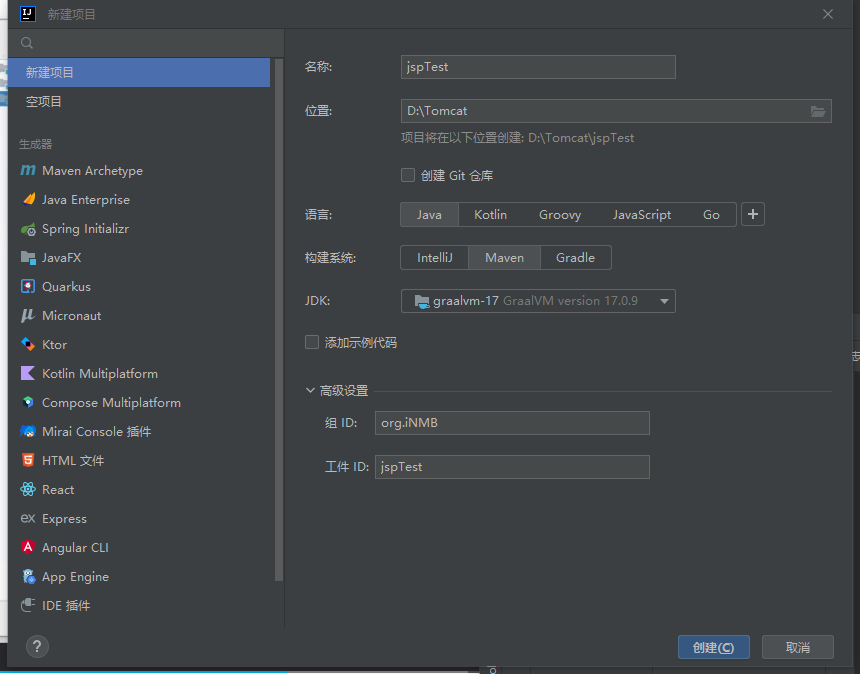860x674 pixels.
Task: Toggle the add sample code checkbox
Action: tap(312, 342)
